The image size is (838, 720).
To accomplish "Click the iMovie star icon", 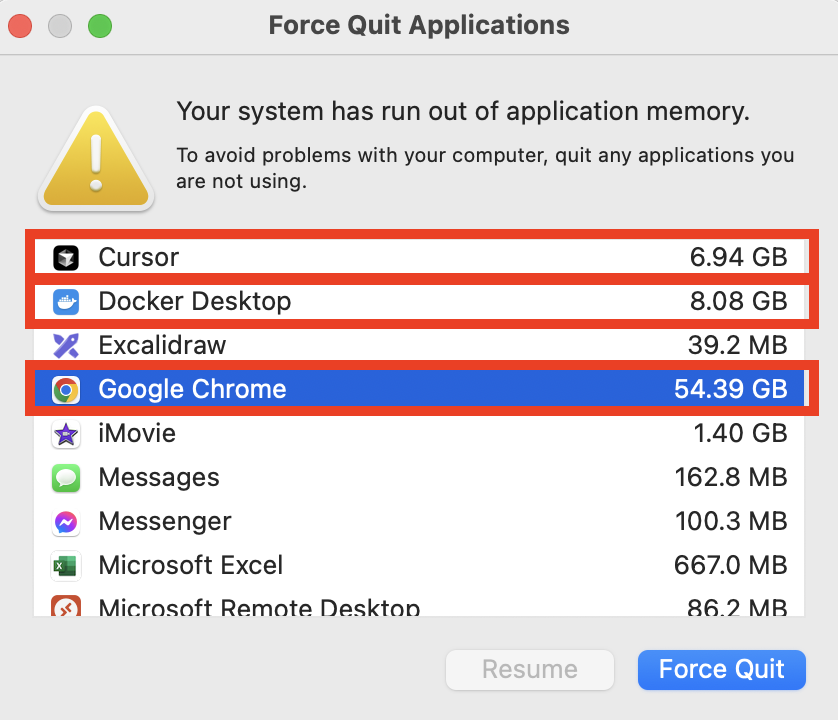I will pyautogui.click(x=66, y=433).
